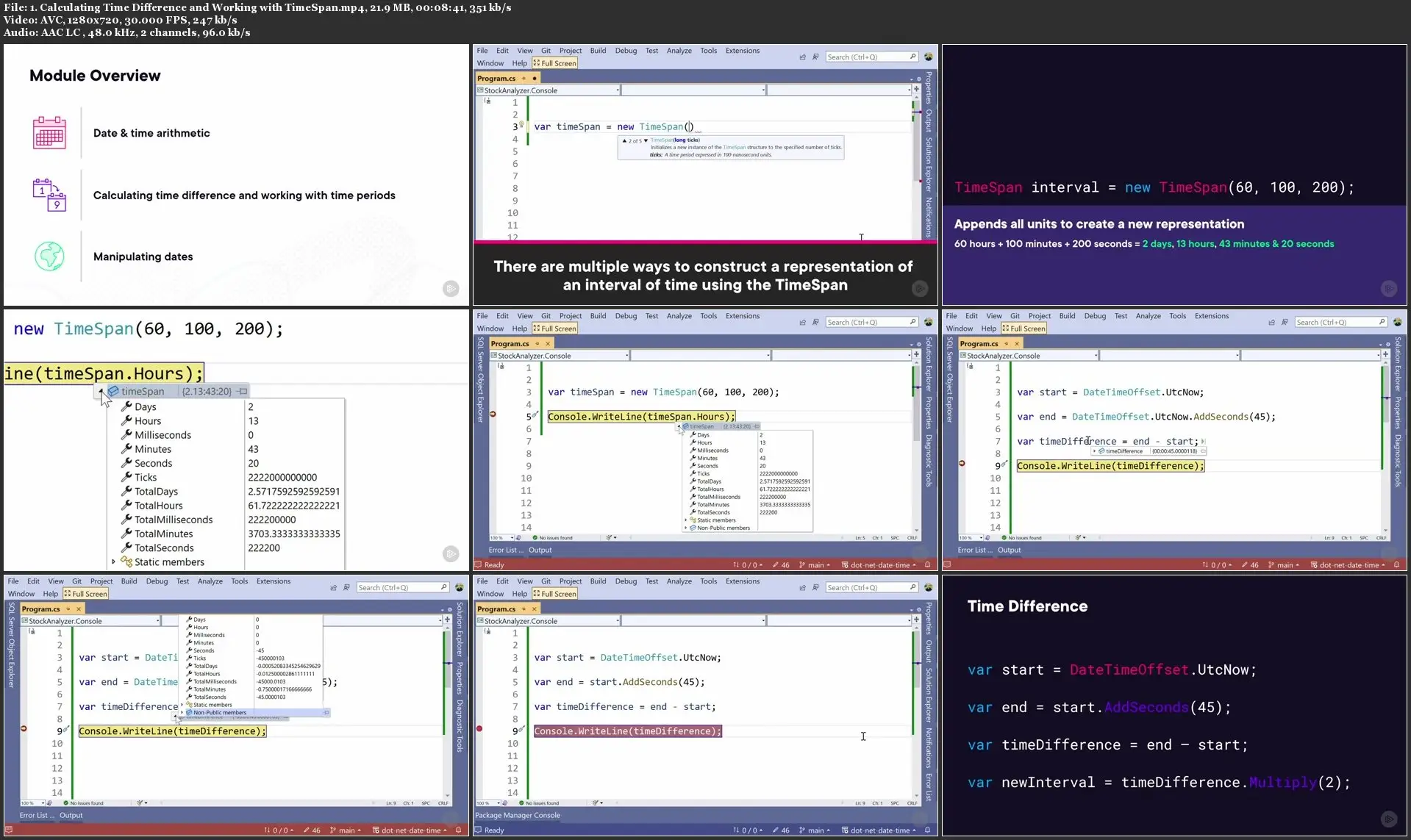
Task: Expand Static members in enlarged timeSpan datatip
Action: 113,562
